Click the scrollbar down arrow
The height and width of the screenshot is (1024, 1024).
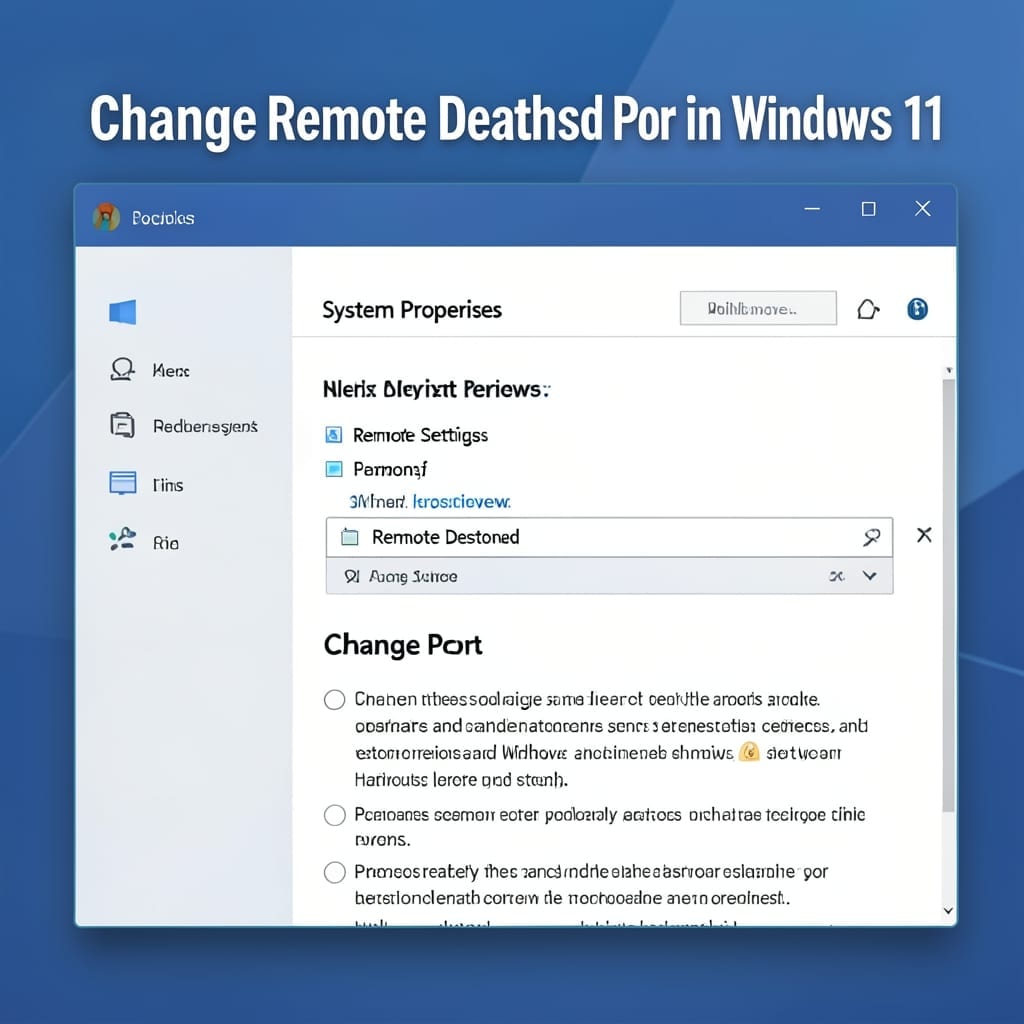tap(948, 910)
